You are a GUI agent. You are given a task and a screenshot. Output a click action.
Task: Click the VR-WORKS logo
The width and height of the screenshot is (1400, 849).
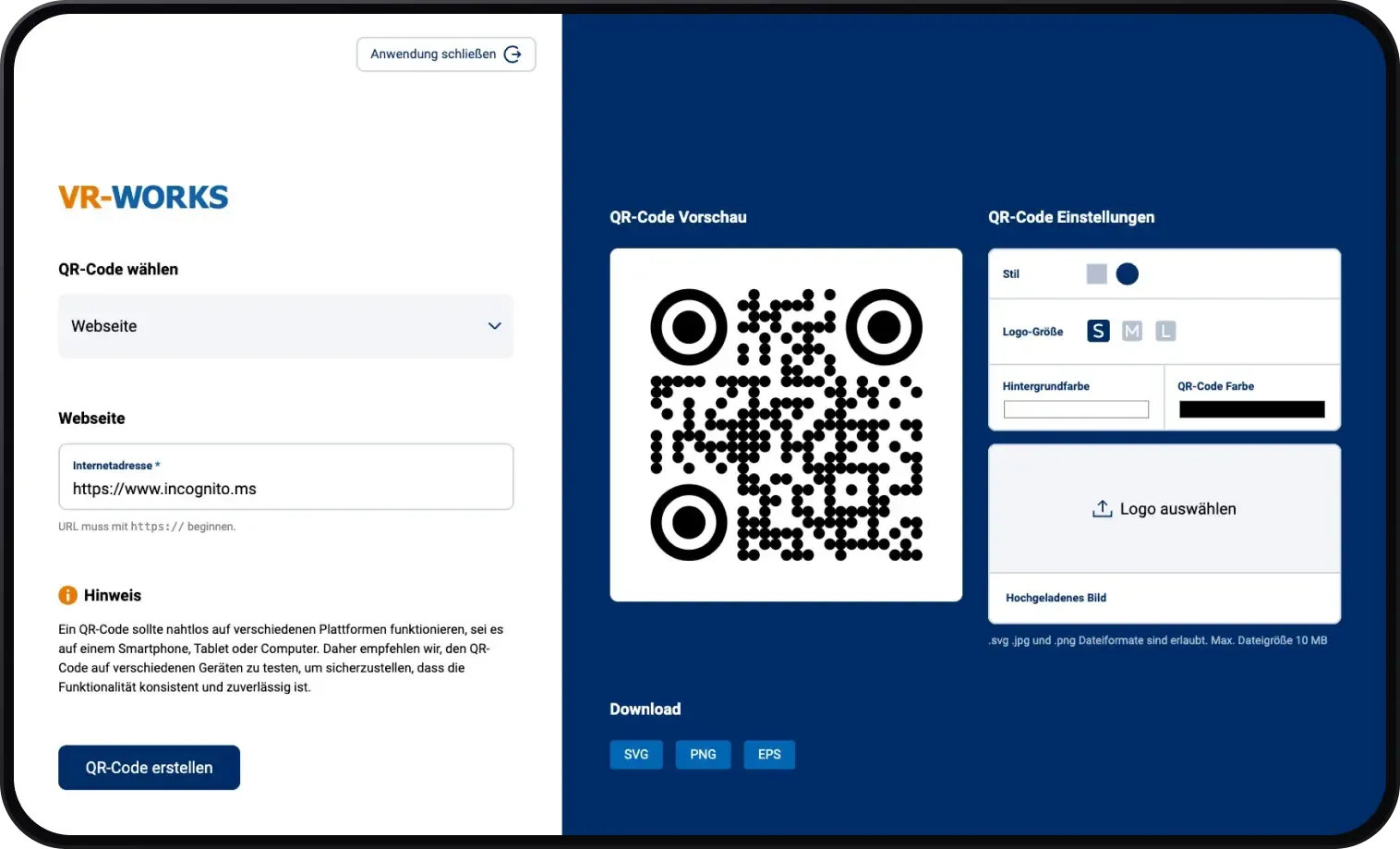(143, 197)
